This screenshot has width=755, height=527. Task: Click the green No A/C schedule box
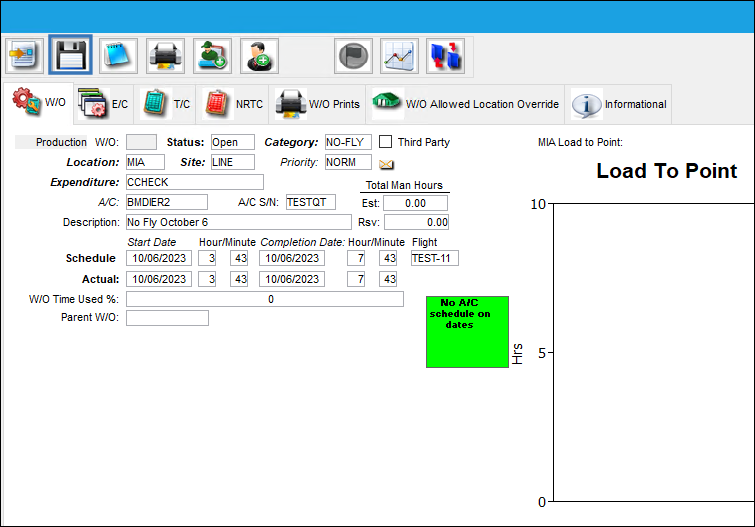[x=467, y=332]
